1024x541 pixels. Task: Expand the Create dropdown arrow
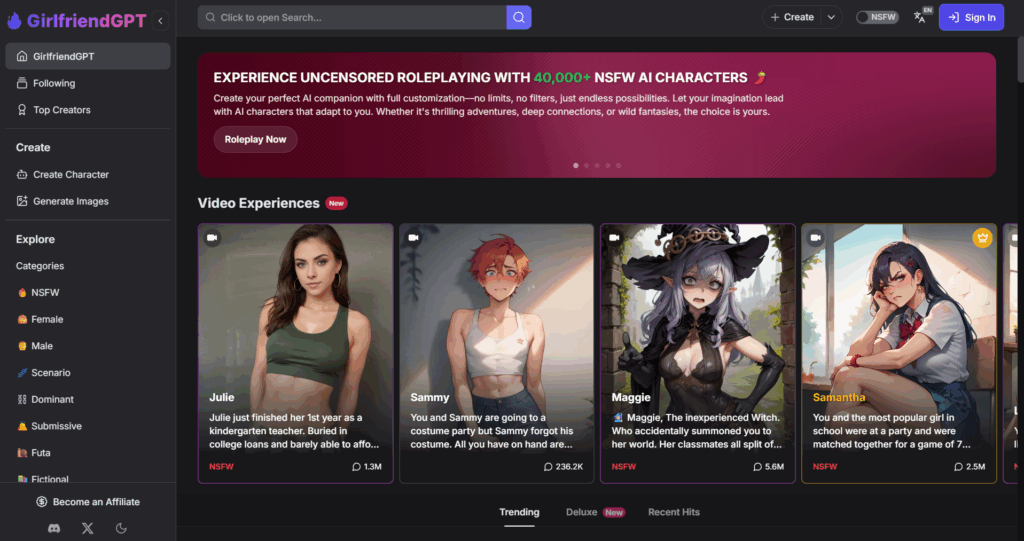(832, 17)
